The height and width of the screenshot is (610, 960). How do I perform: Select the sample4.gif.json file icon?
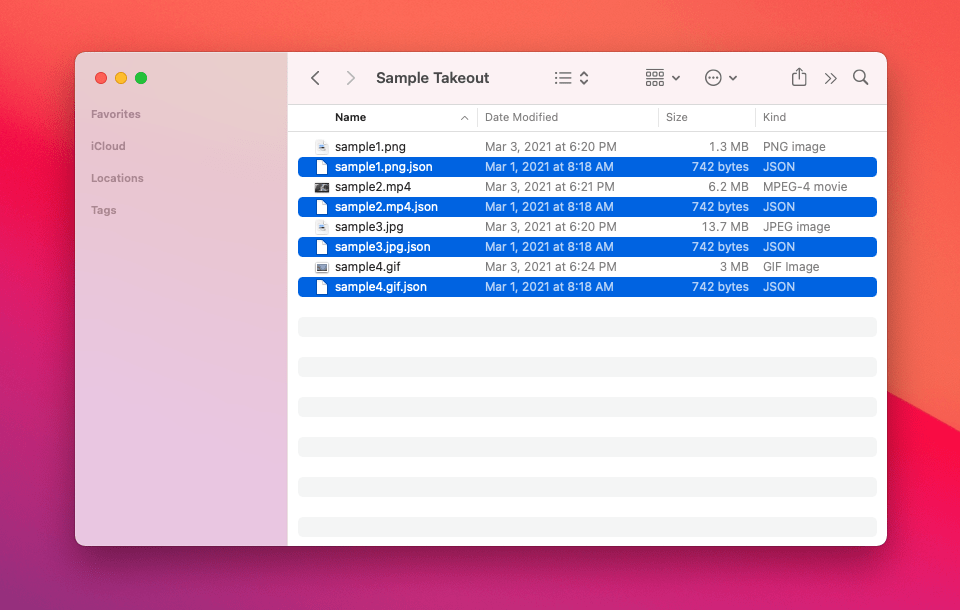point(321,287)
